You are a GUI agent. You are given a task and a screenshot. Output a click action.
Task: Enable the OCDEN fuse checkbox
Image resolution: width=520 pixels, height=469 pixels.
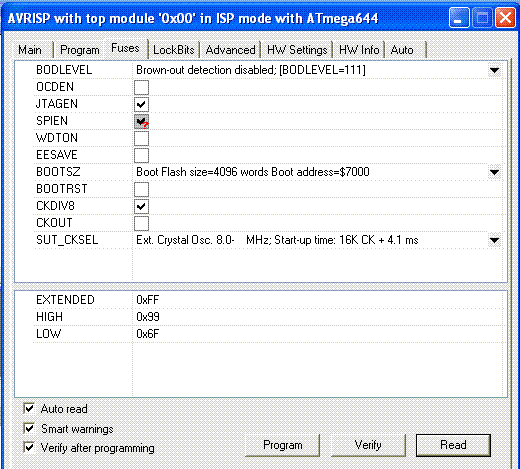[141, 87]
